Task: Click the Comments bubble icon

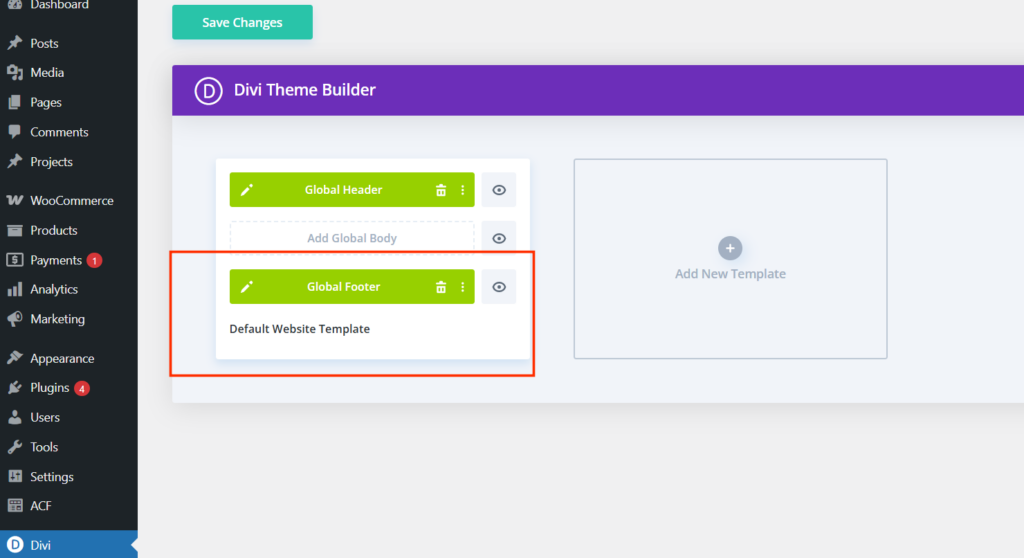Action: (14, 132)
